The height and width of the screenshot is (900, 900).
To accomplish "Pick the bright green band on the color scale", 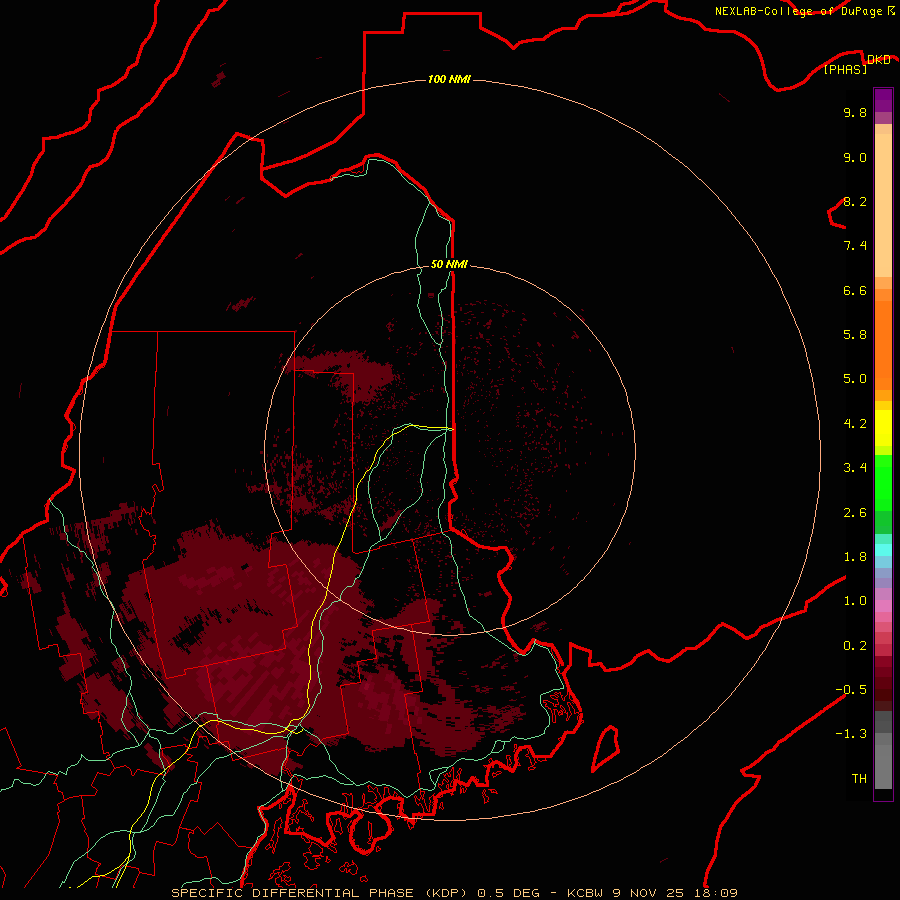I will (883, 483).
